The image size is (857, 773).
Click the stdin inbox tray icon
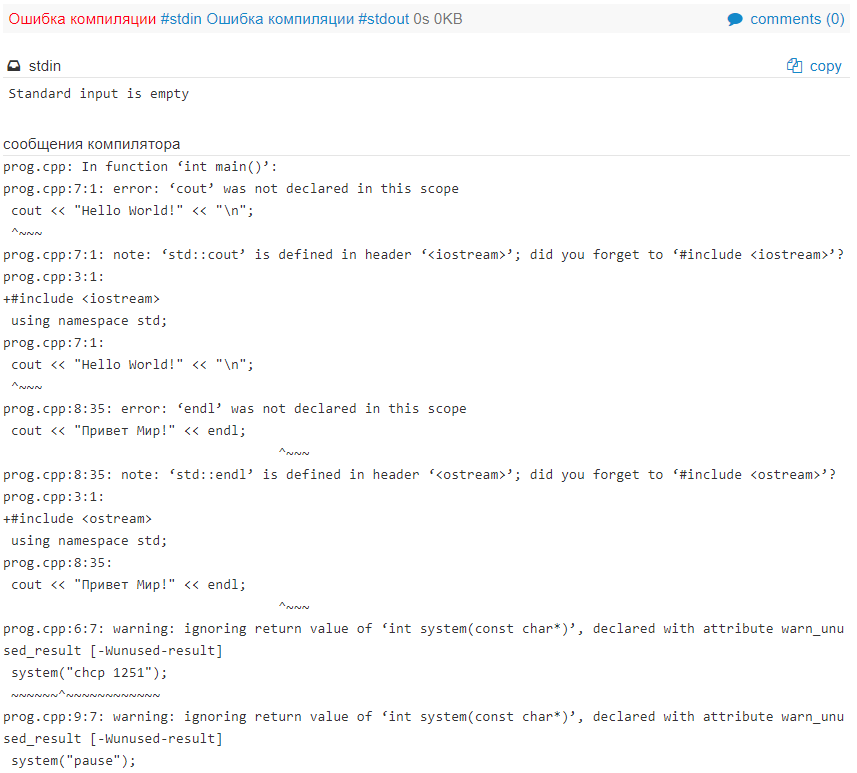pos(14,66)
